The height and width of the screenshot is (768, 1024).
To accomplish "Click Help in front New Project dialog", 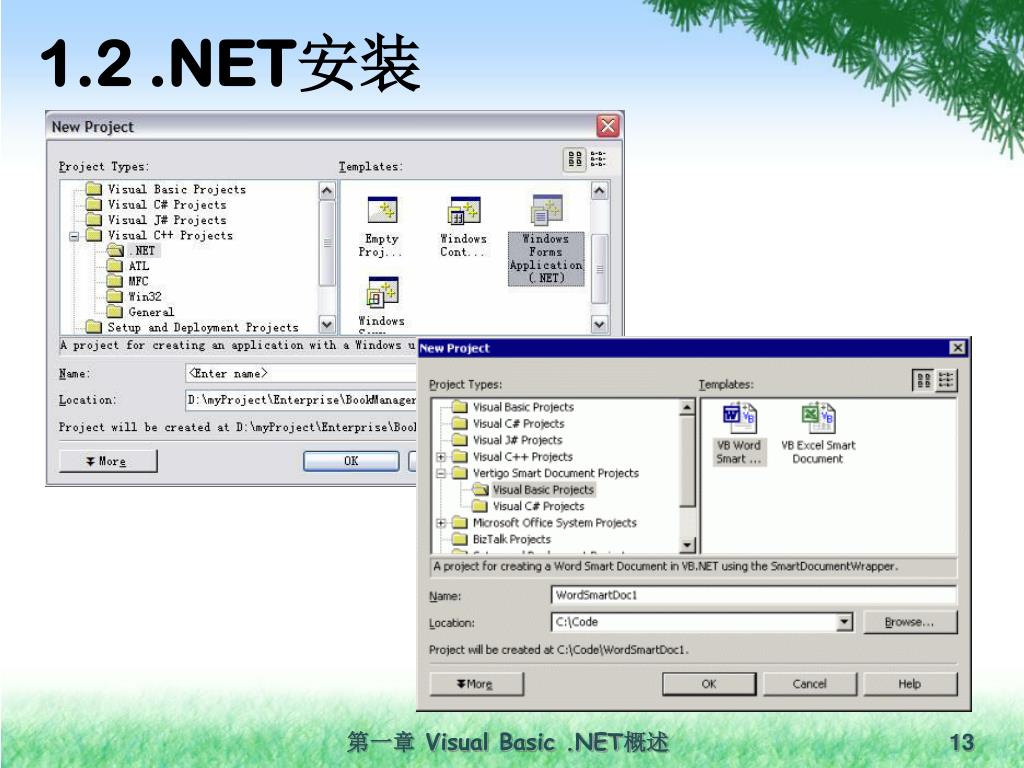I will point(910,684).
